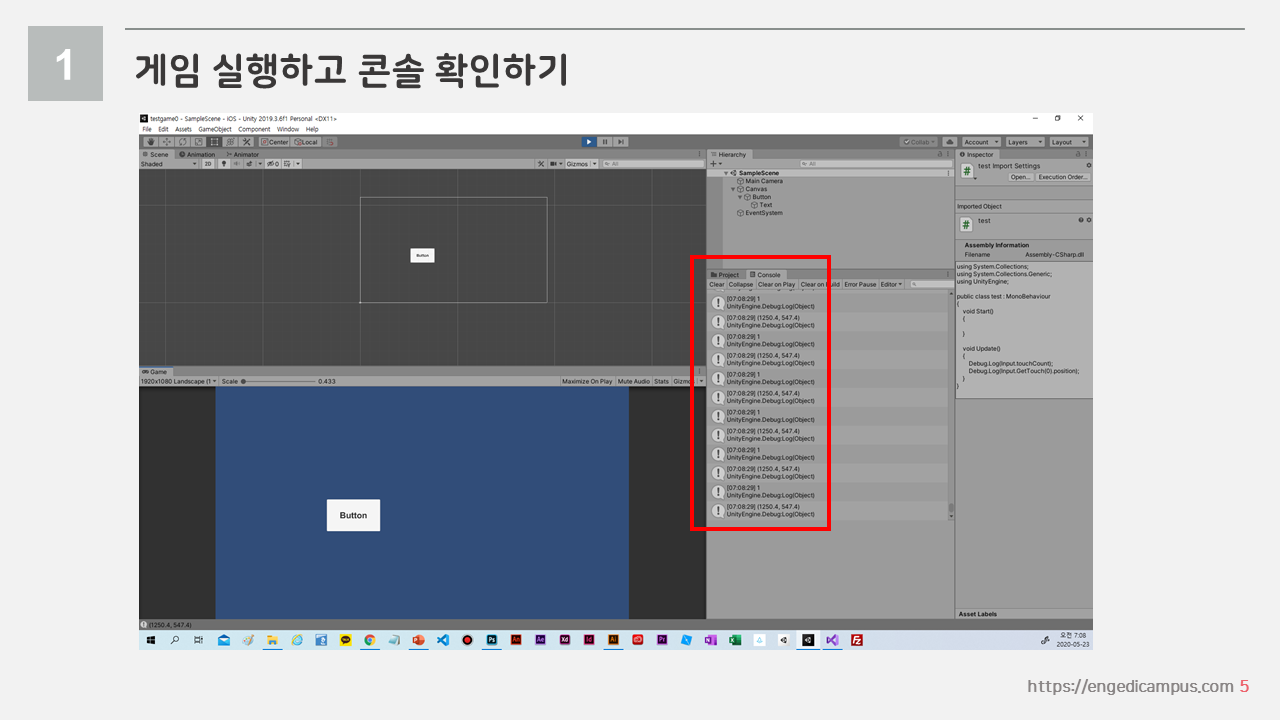Open Chrome from the Windows taskbar

click(x=370, y=640)
